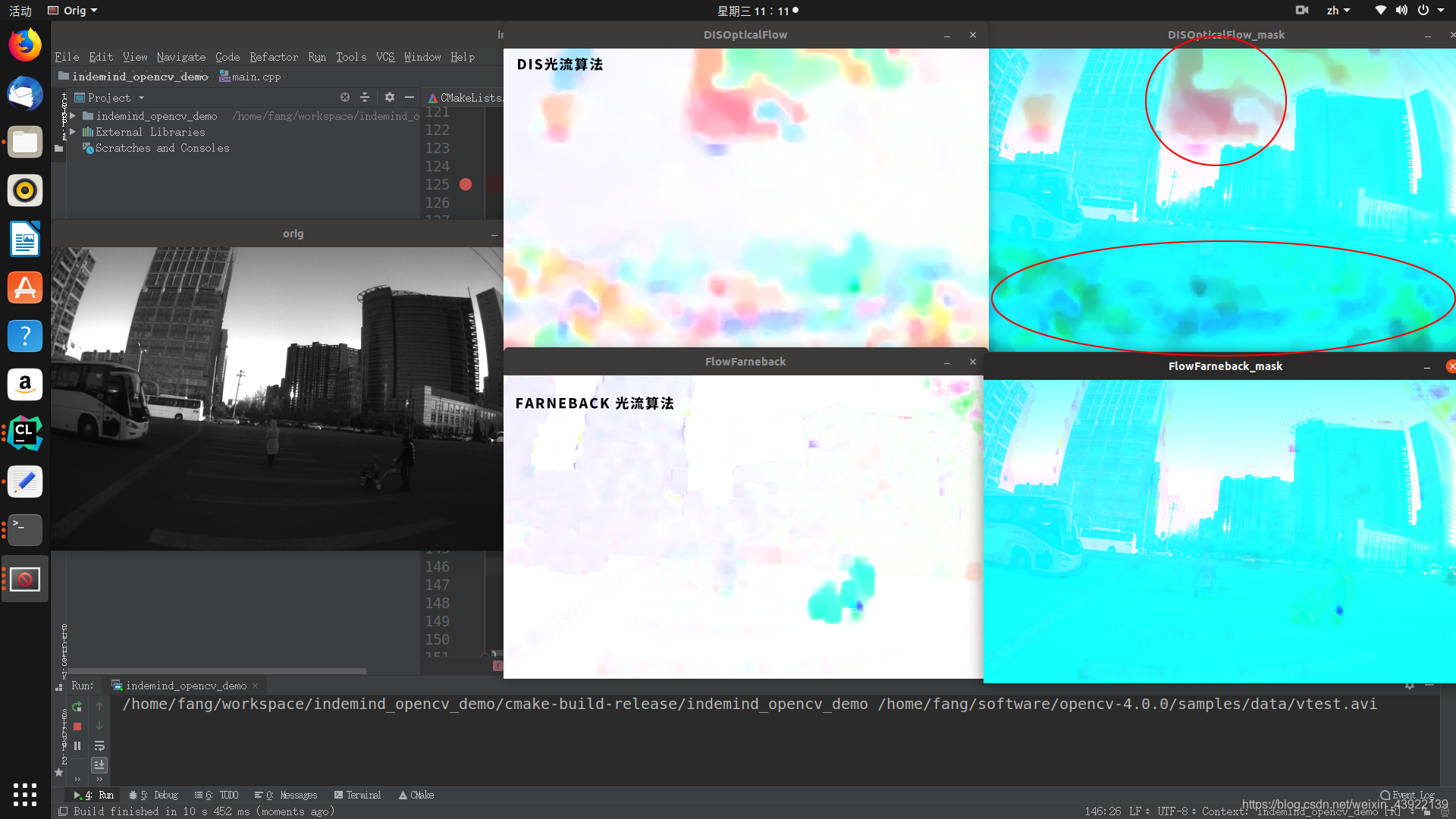Screen dimensions: 1456x819
Task: Pause program output in Run panel
Action: pyautogui.click(x=77, y=746)
